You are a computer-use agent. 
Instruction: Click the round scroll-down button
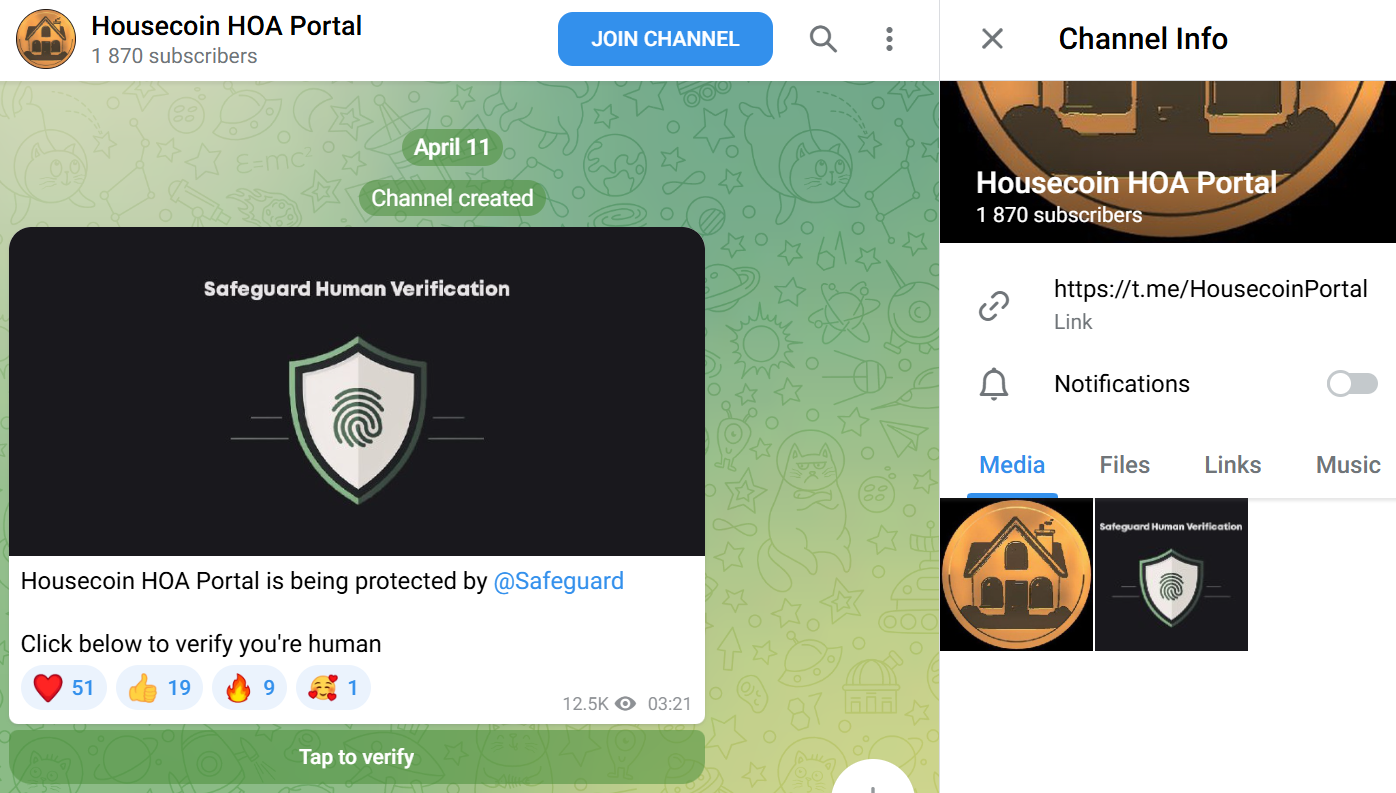(x=873, y=776)
